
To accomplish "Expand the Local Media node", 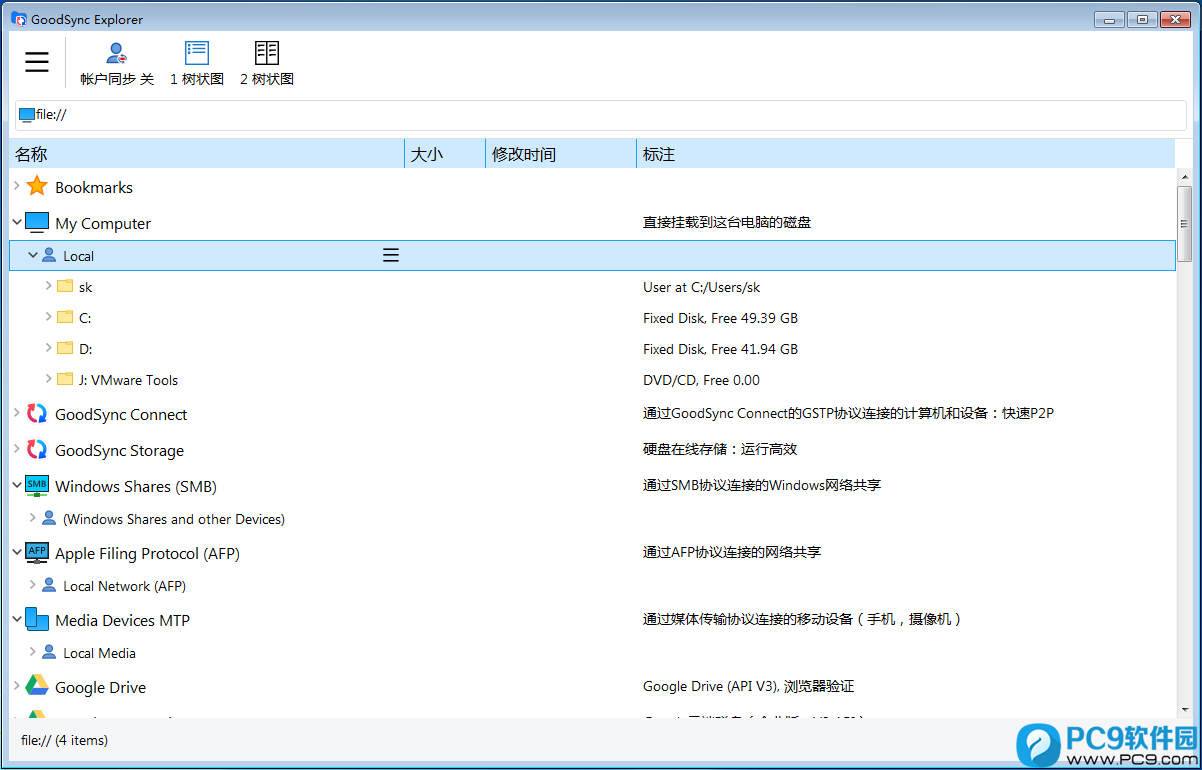I will tap(33, 652).
